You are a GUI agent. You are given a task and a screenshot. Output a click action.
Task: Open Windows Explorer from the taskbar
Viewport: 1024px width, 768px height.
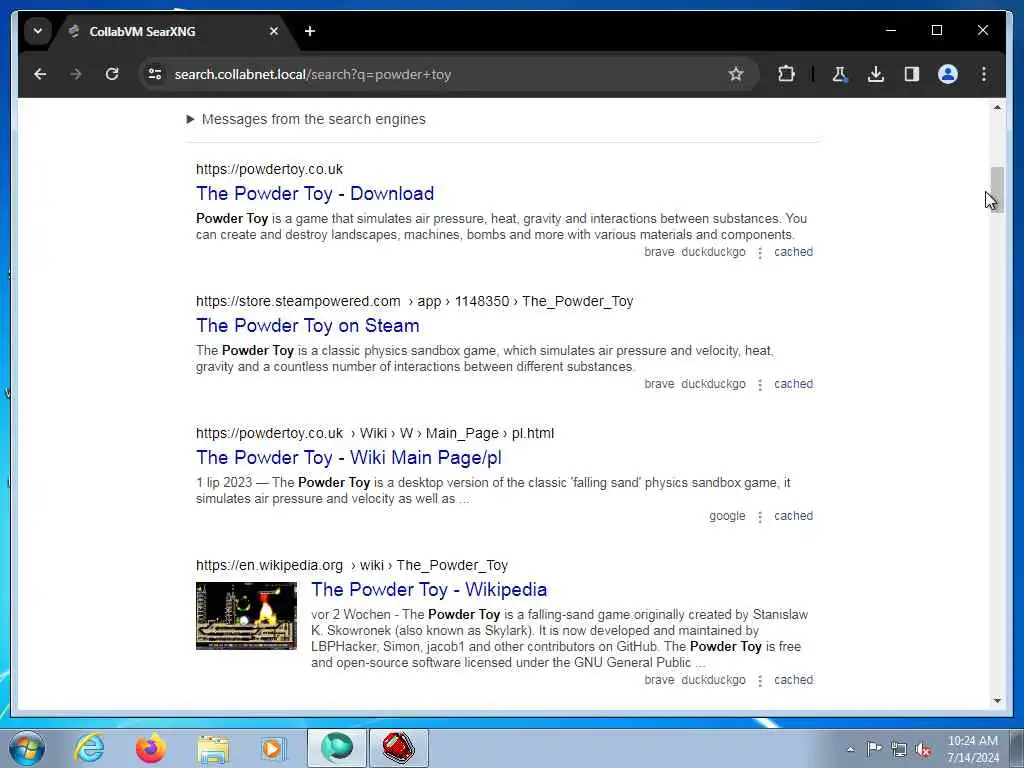tap(213, 748)
